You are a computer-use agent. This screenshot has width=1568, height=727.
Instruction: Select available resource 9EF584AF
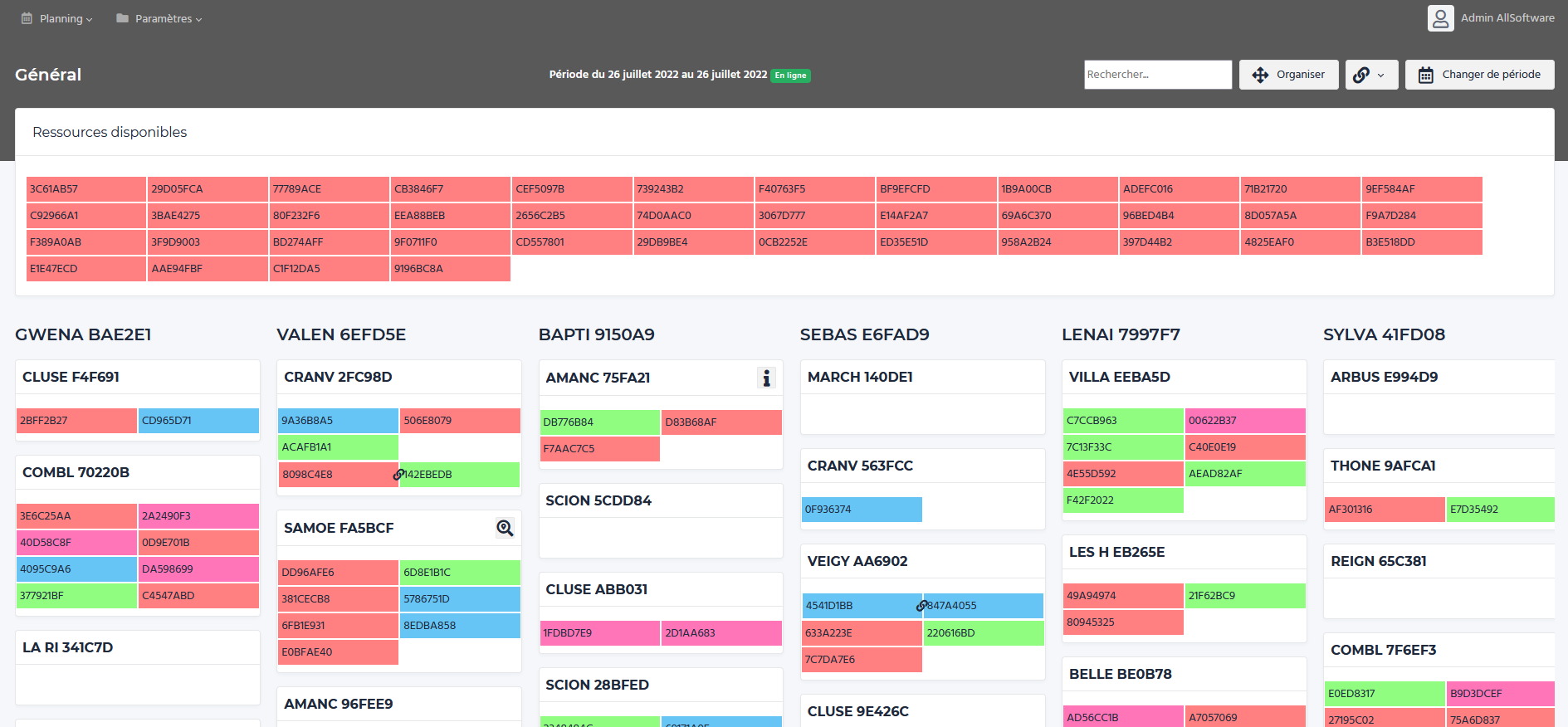(1422, 189)
